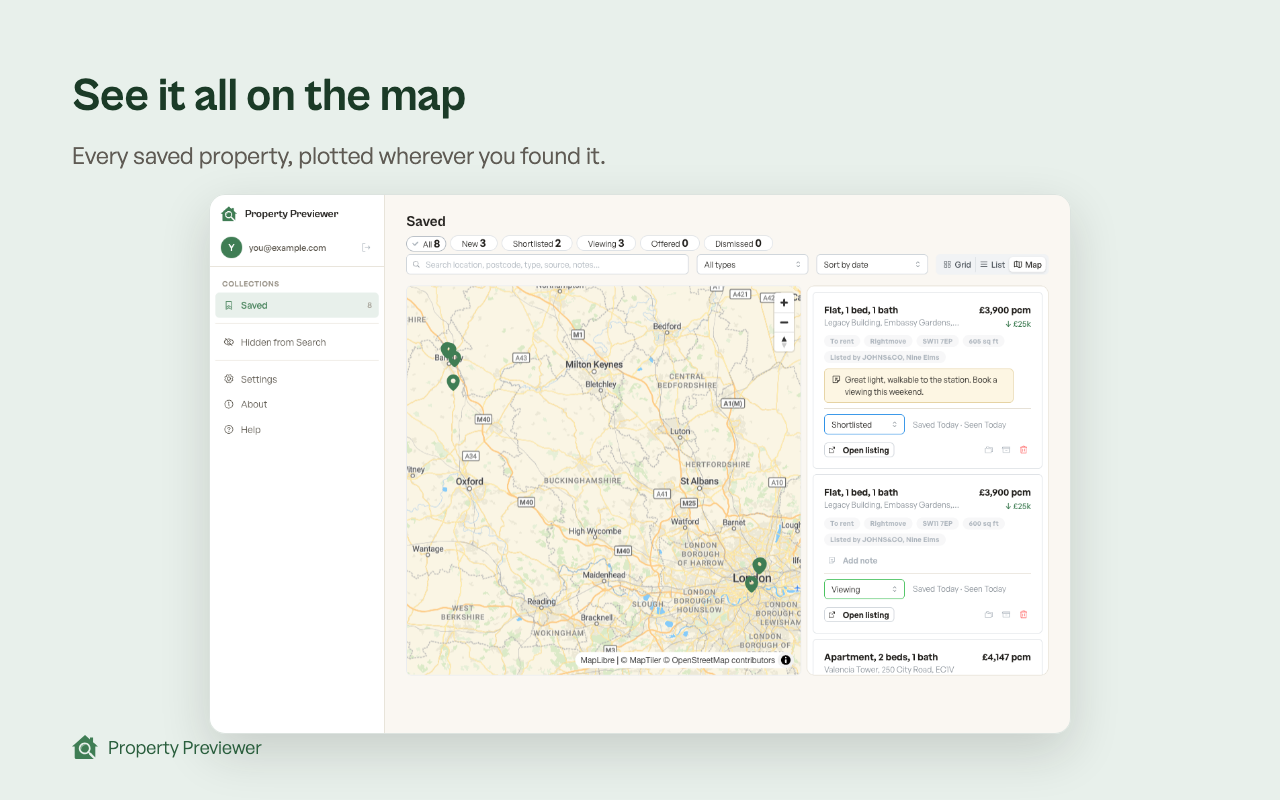Zoom in on the map

784,302
